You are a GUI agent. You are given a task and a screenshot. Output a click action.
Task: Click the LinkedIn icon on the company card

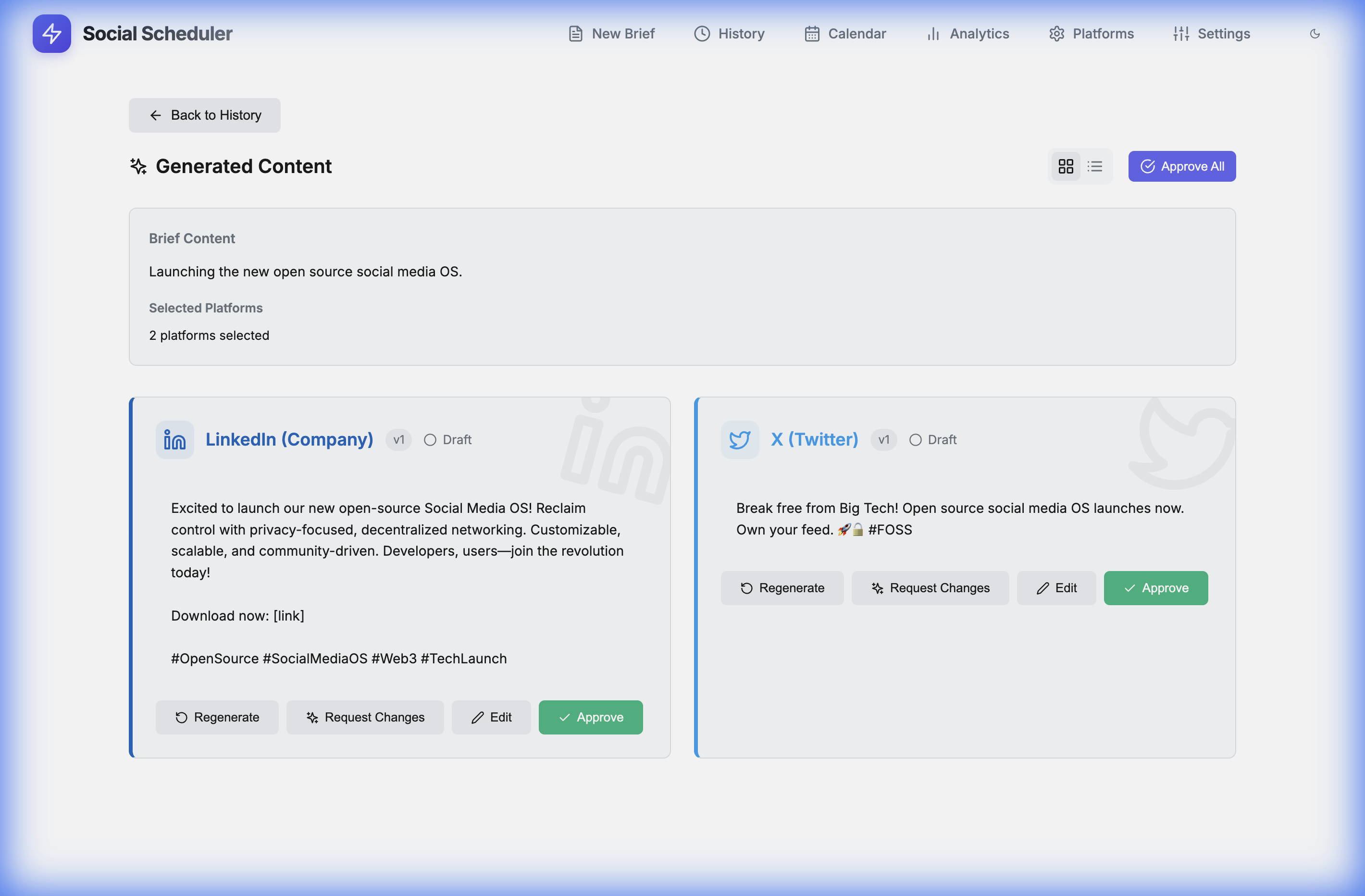pyautogui.click(x=174, y=439)
